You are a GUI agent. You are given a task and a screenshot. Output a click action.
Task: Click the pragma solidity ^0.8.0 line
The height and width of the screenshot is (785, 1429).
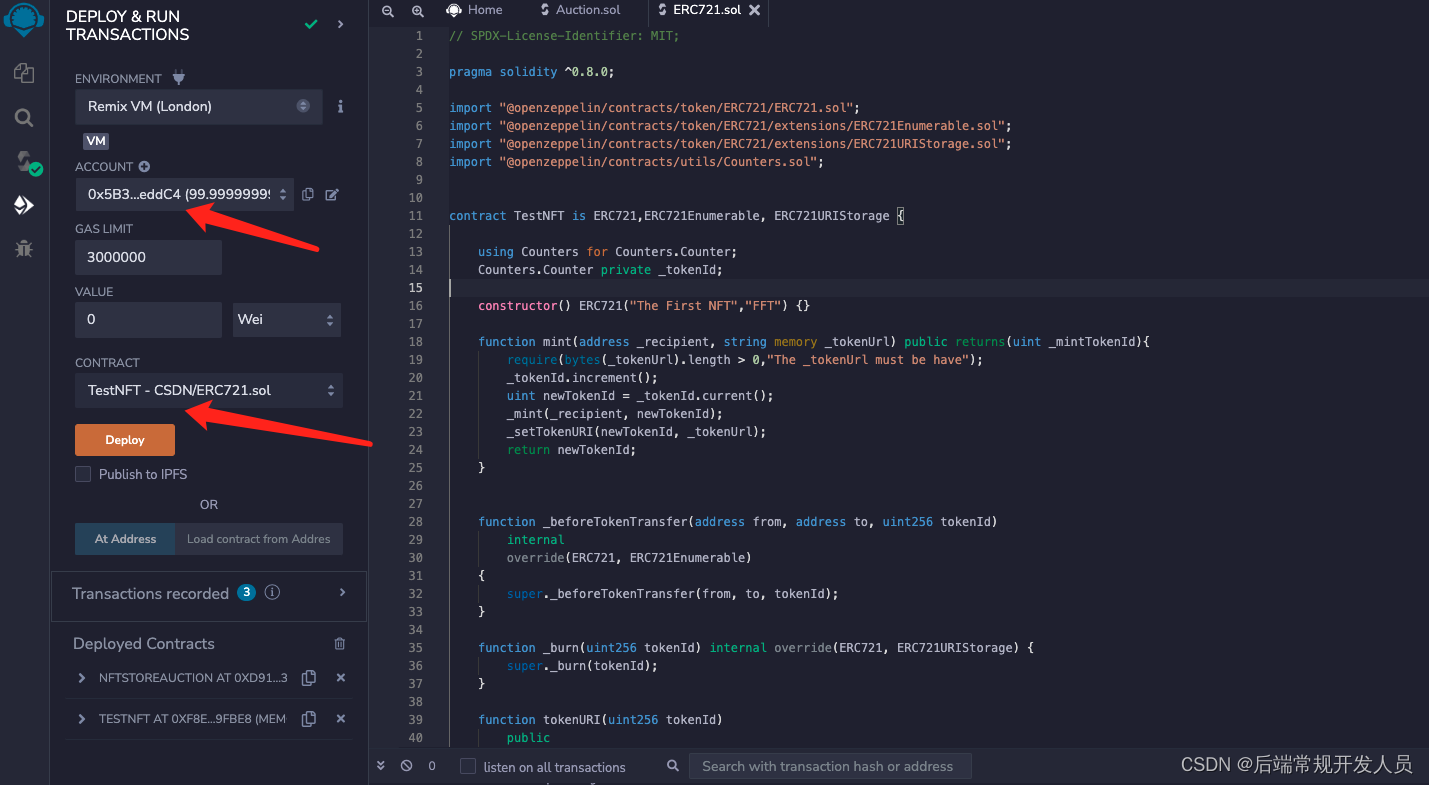tap(532, 72)
